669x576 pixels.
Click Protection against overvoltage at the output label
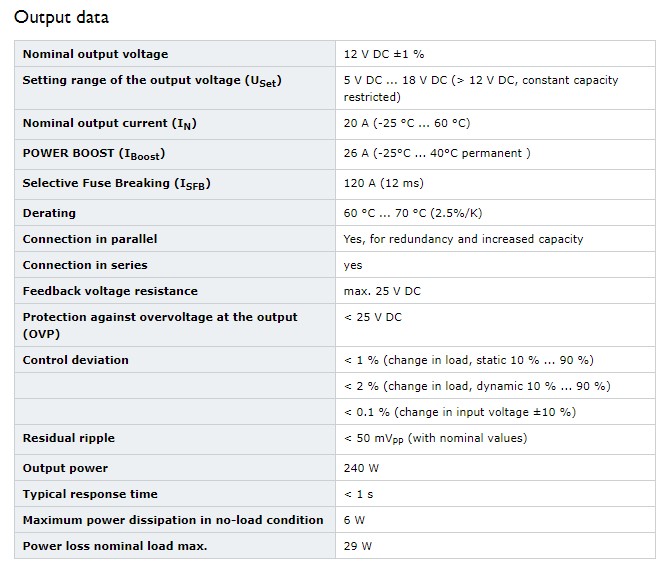pyautogui.click(x=160, y=325)
